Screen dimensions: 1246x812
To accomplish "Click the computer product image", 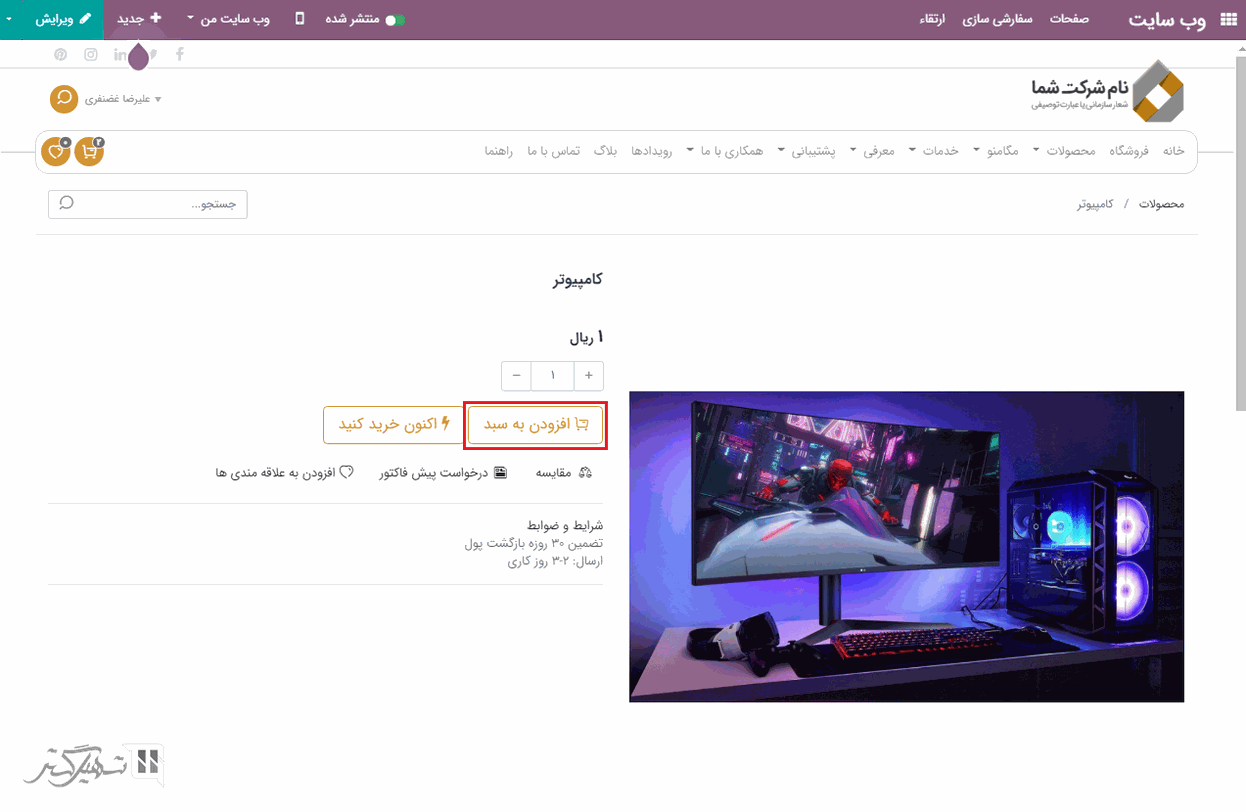I will point(906,546).
